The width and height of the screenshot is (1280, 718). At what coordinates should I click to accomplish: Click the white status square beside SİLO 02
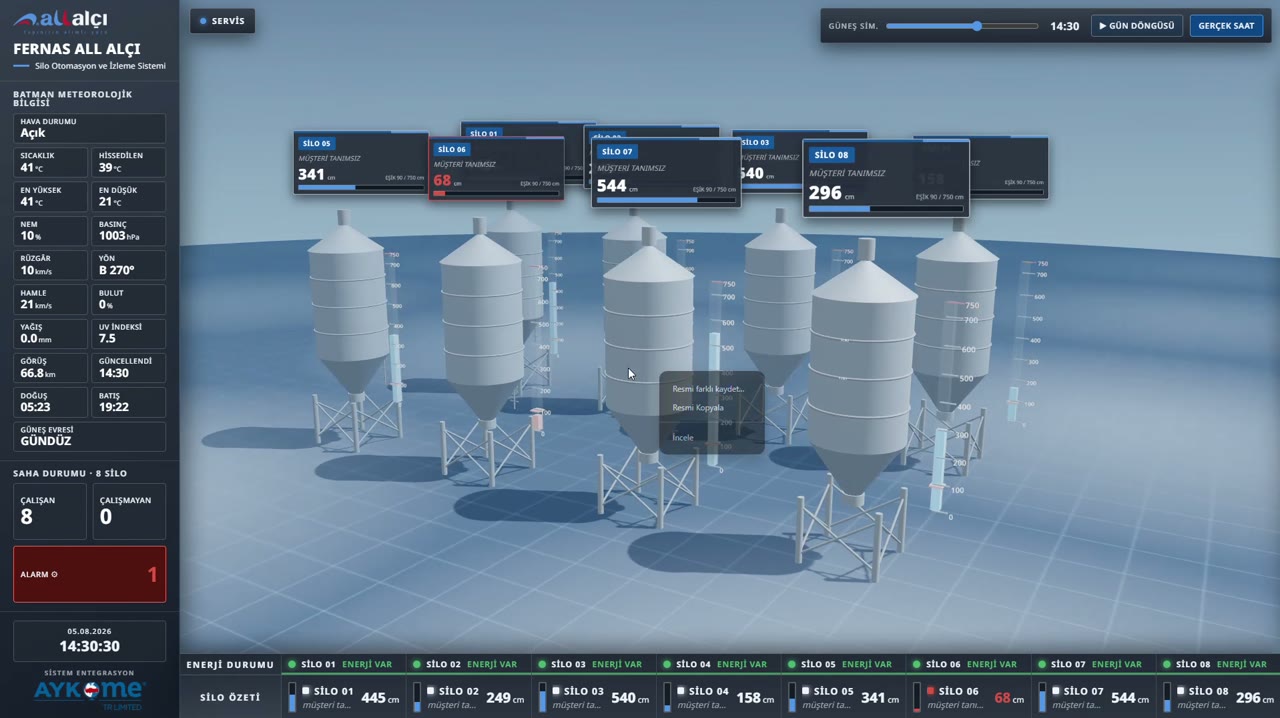[431, 691]
